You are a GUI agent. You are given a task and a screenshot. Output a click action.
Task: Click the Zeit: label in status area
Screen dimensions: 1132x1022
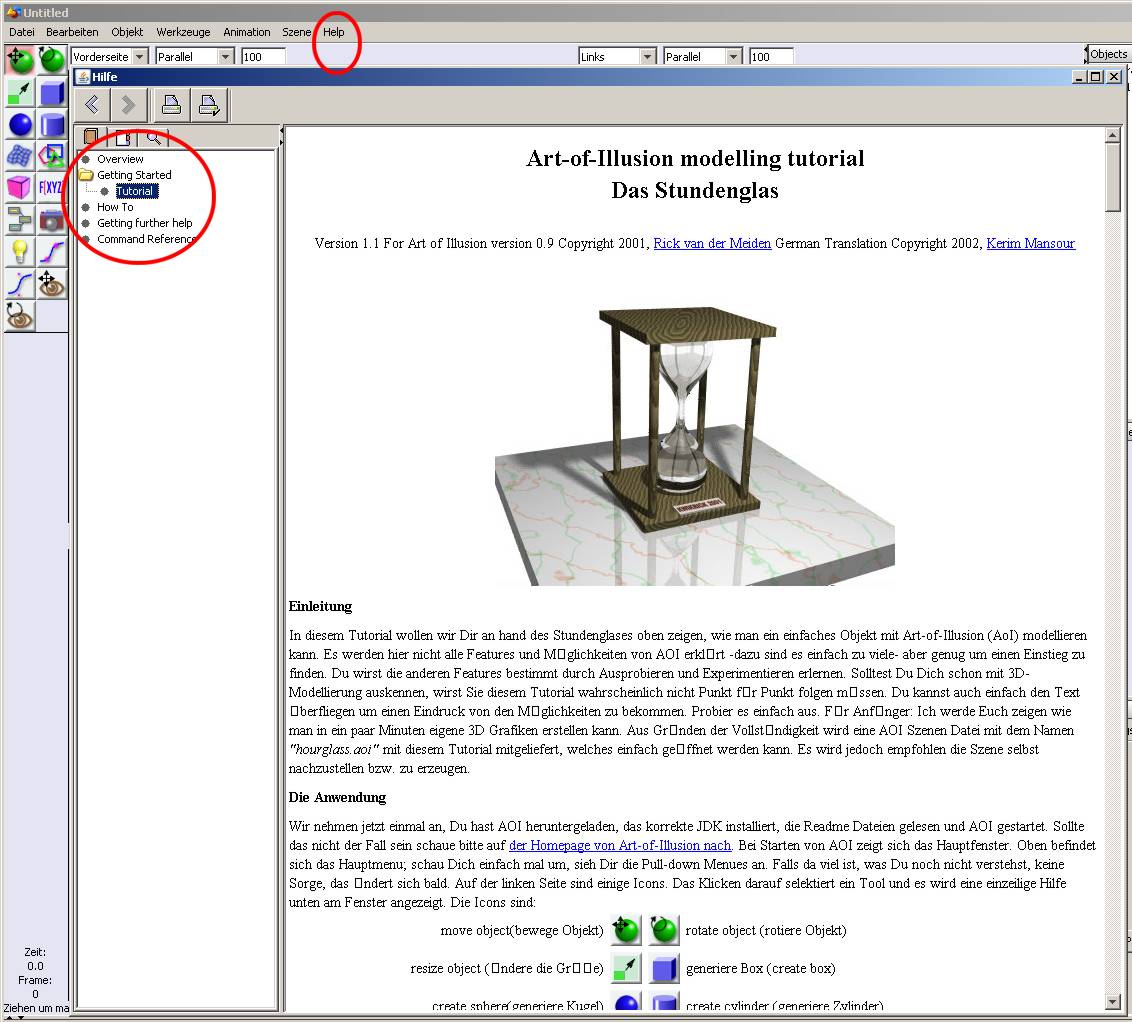pos(35,952)
